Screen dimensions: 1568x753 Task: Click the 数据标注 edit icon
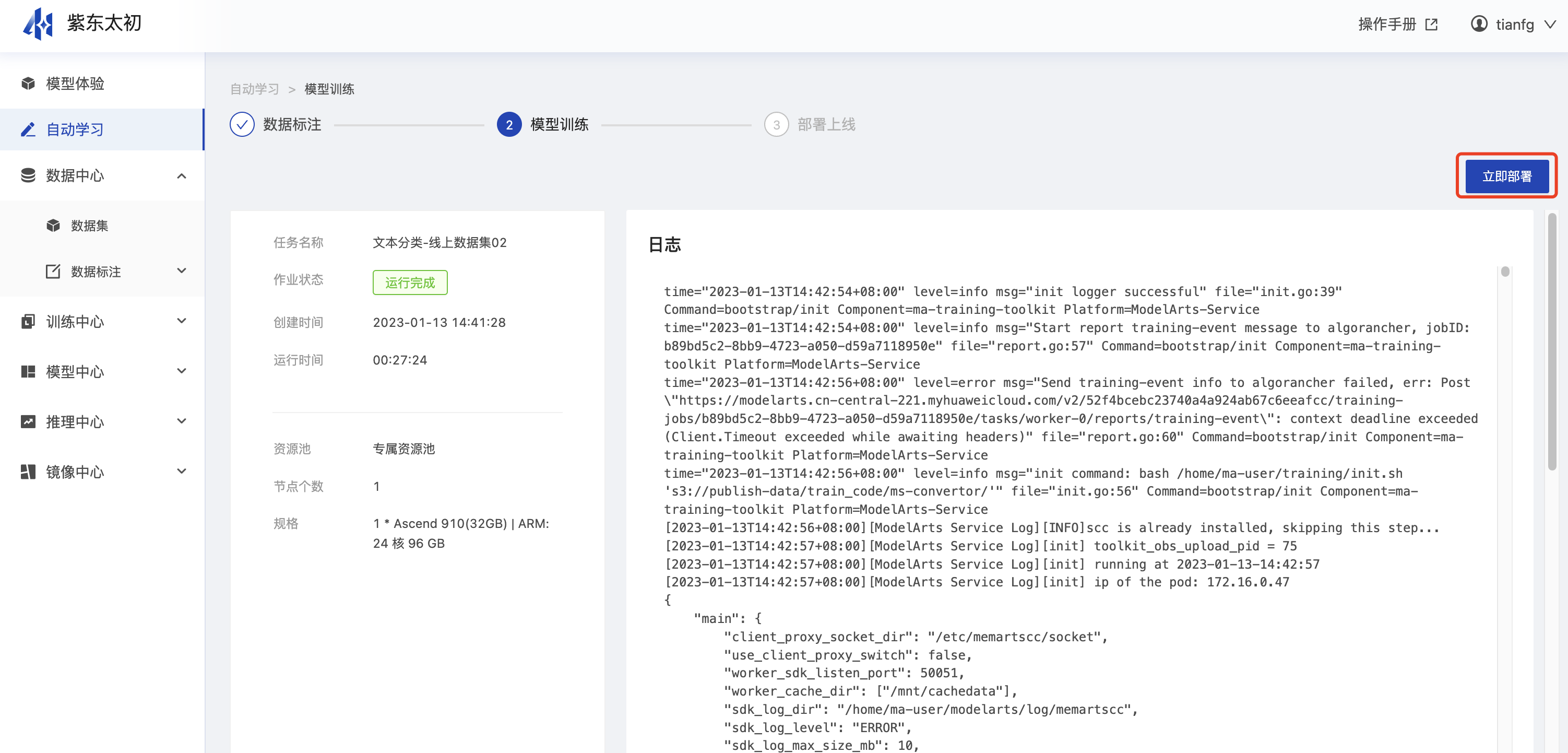[54, 272]
